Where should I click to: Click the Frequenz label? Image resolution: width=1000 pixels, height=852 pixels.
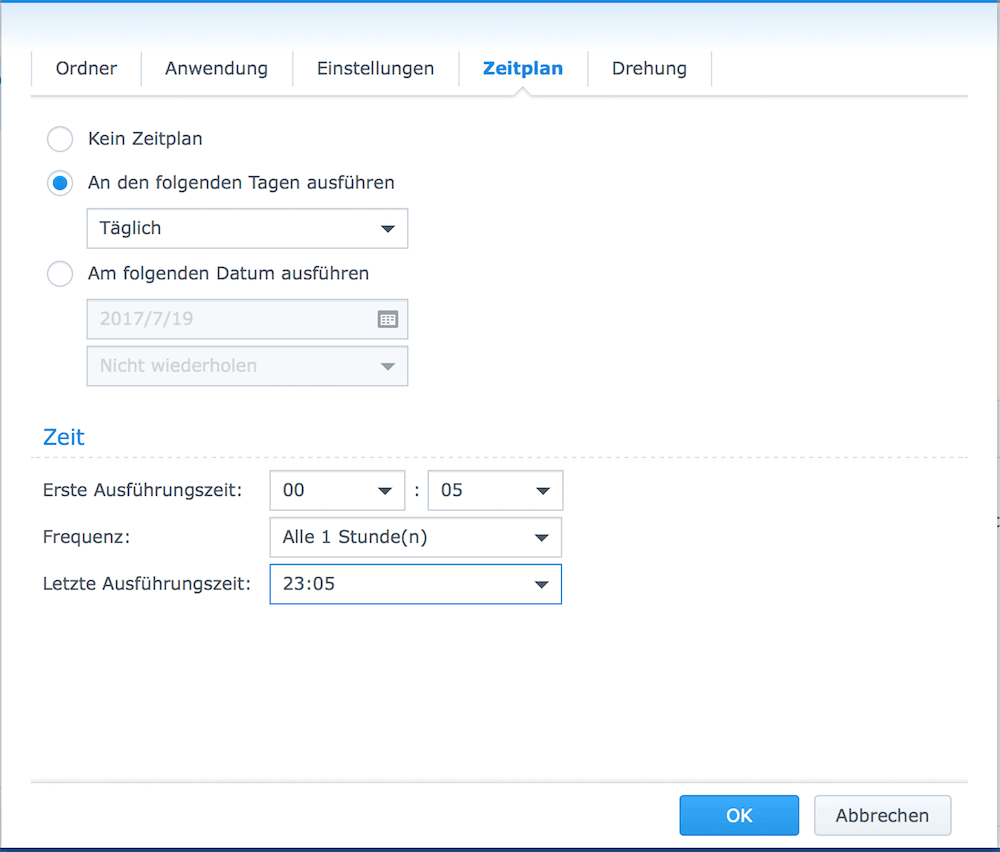point(87,537)
